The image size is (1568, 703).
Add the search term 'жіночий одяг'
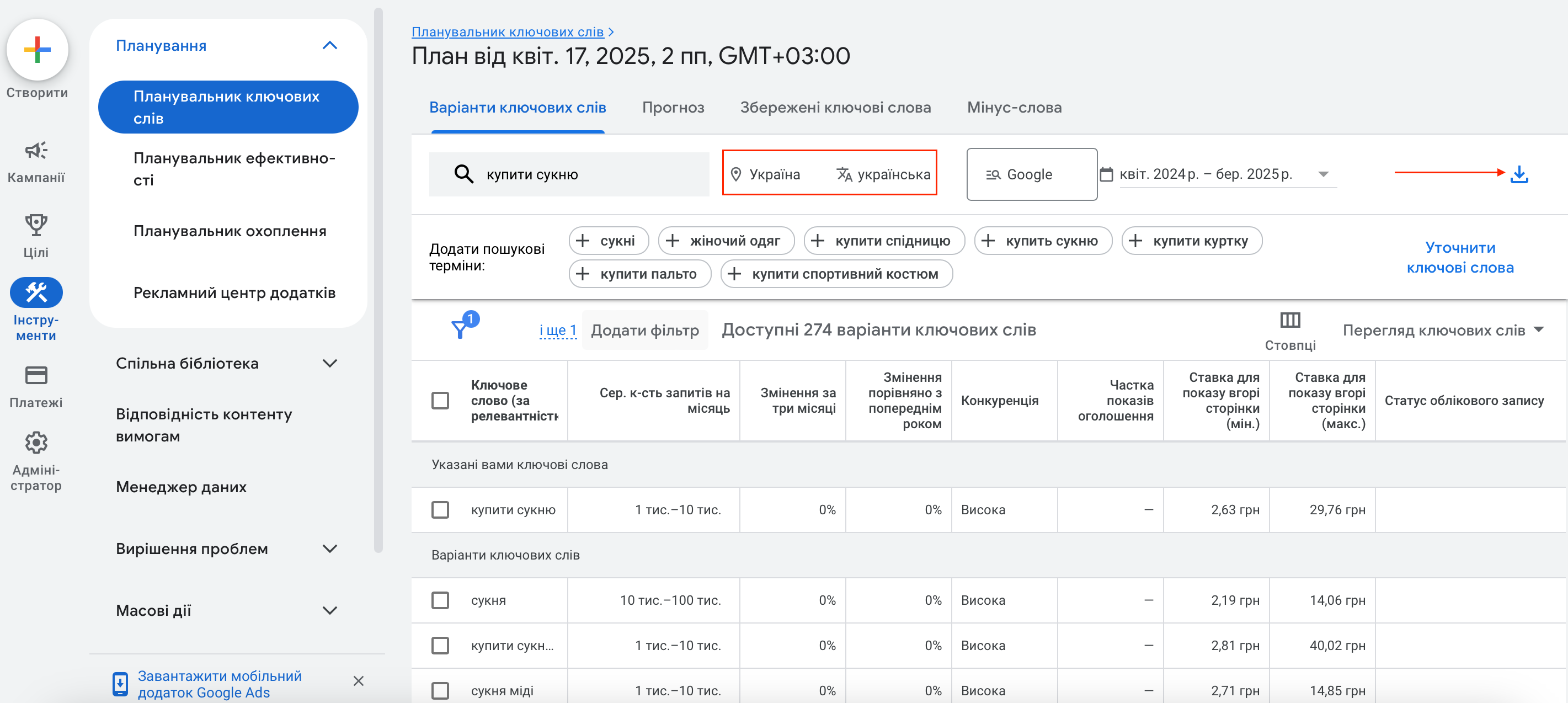point(726,241)
